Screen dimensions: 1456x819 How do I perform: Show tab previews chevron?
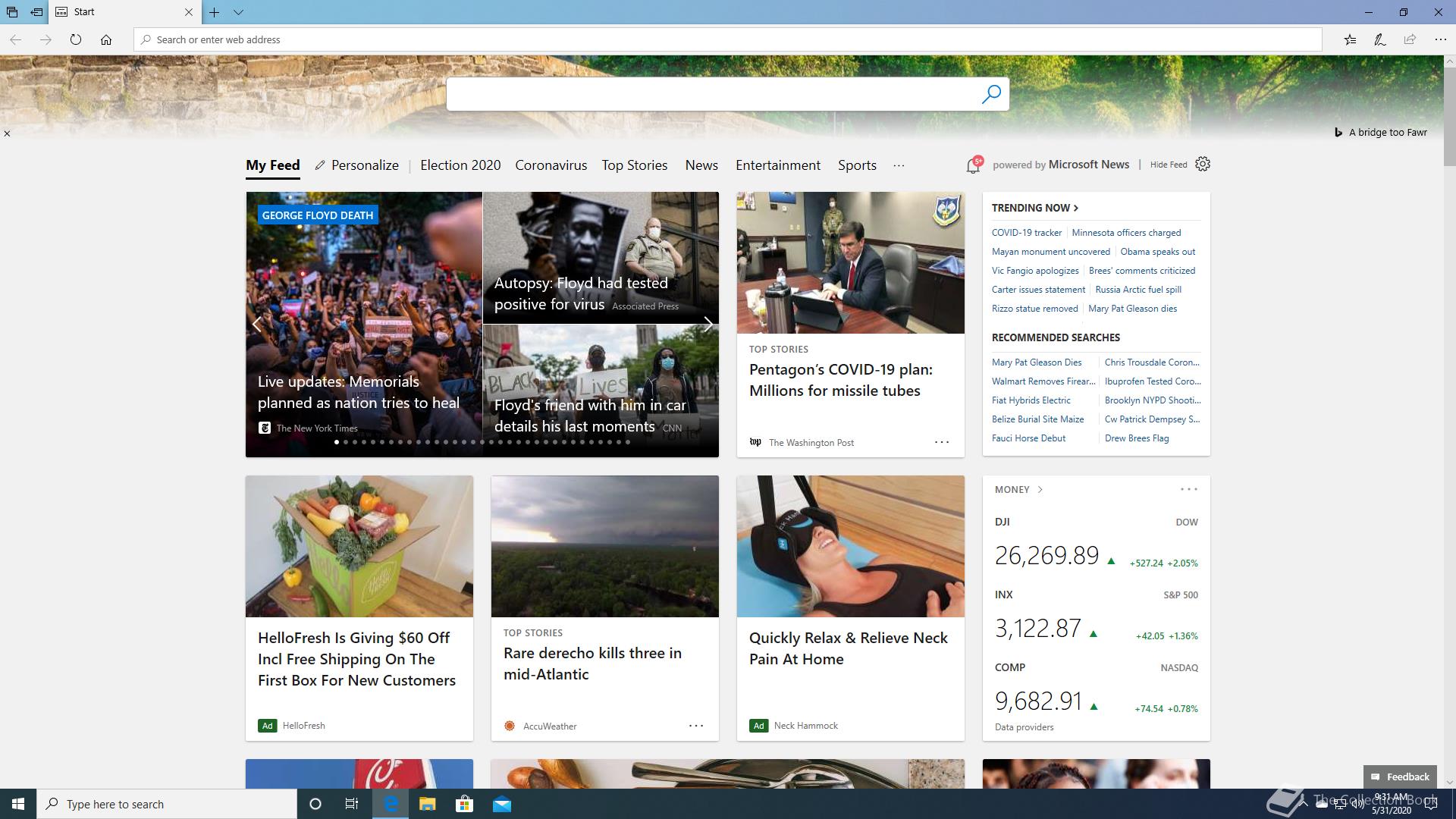[x=238, y=12]
